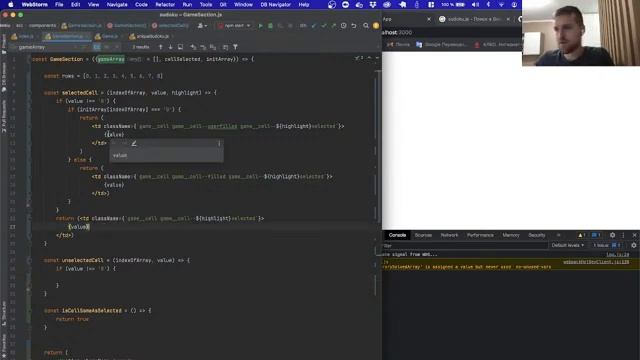
Task: Undo last change via rollback arrow icon
Action: click(354, 26)
